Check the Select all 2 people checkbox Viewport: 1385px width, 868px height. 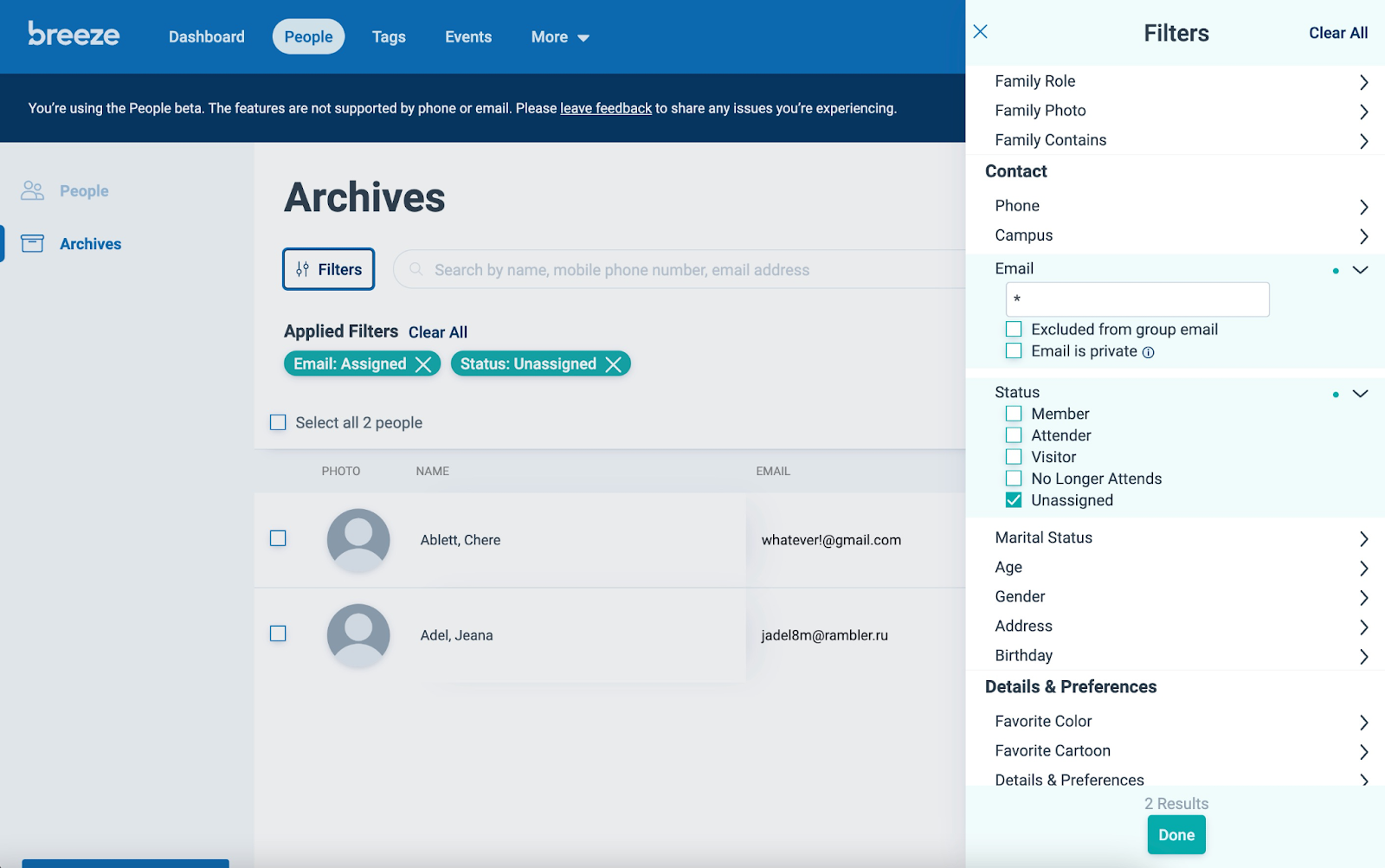278,422
